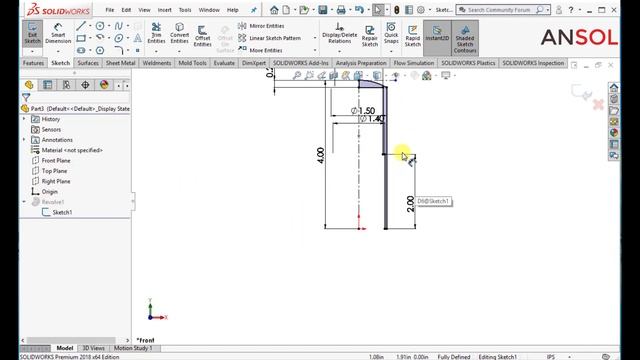Click the Undo icon

tap(359, 10)
